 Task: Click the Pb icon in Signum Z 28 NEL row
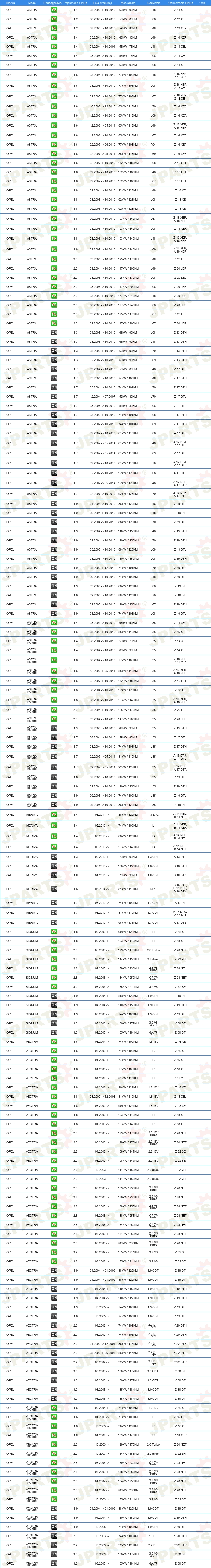click(54, 968)
